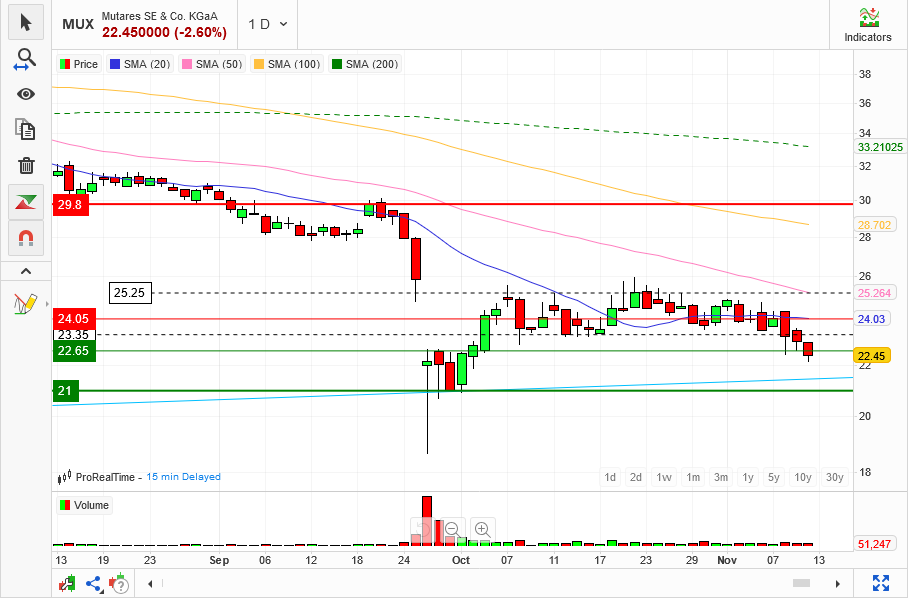
Task: Click the 51,247 volume value label
Action: [874, 544]
